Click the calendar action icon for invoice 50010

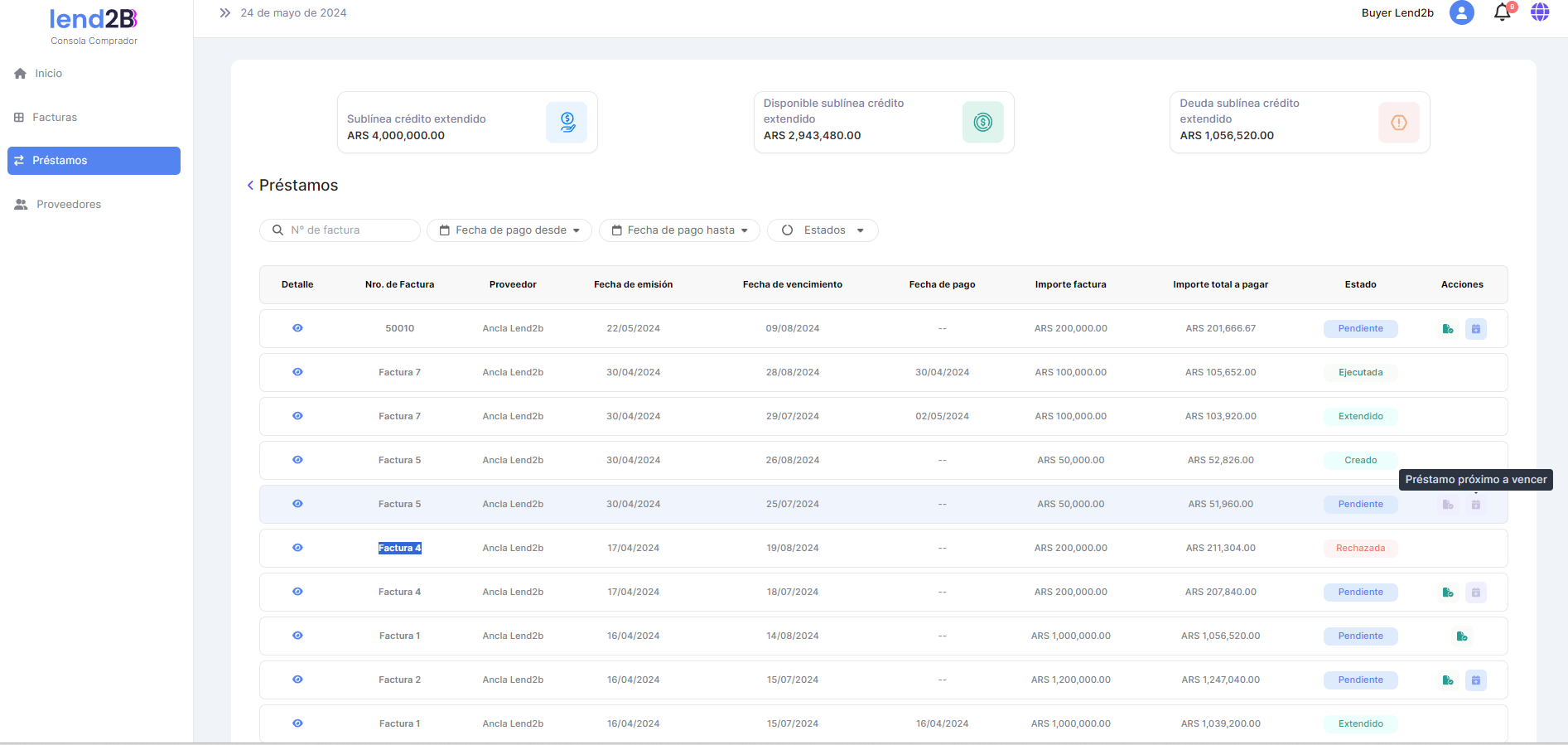[1475, 329]
